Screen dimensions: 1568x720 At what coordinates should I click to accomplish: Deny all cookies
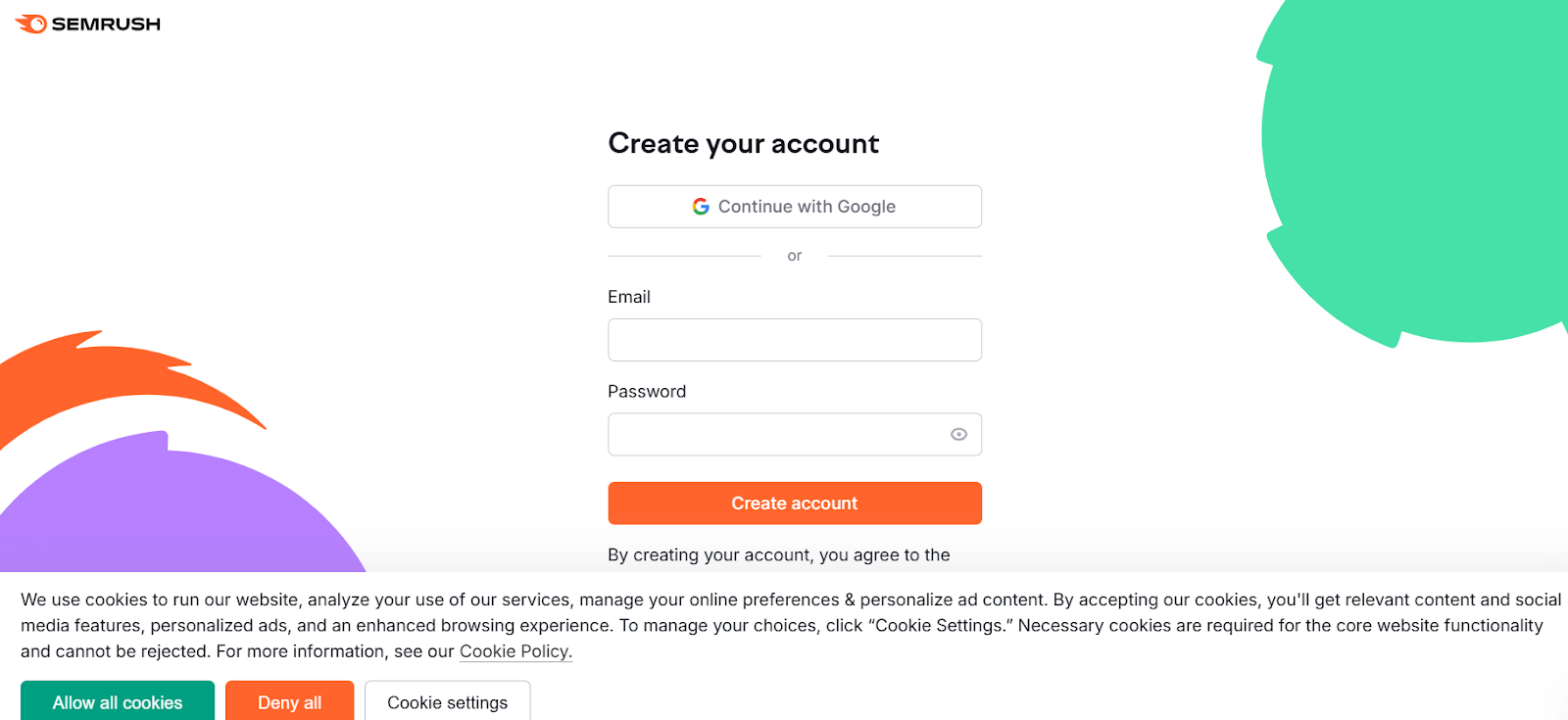(x=289, y=701)
